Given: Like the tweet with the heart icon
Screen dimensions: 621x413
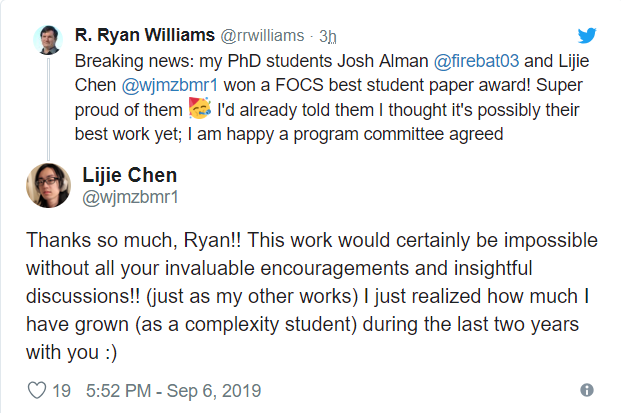Looking at the screenshot, I should tap(36, 389).
